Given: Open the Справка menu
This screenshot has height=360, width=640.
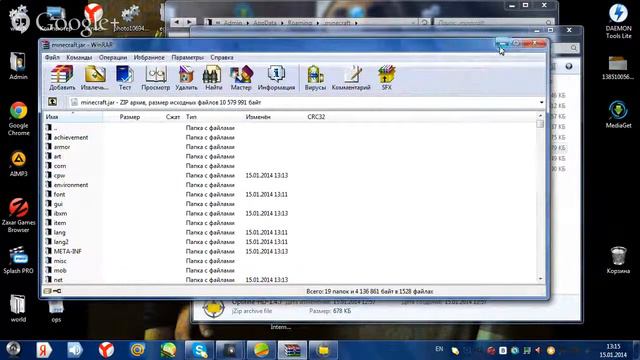Looking at the screenshot, I should (222, 58).
